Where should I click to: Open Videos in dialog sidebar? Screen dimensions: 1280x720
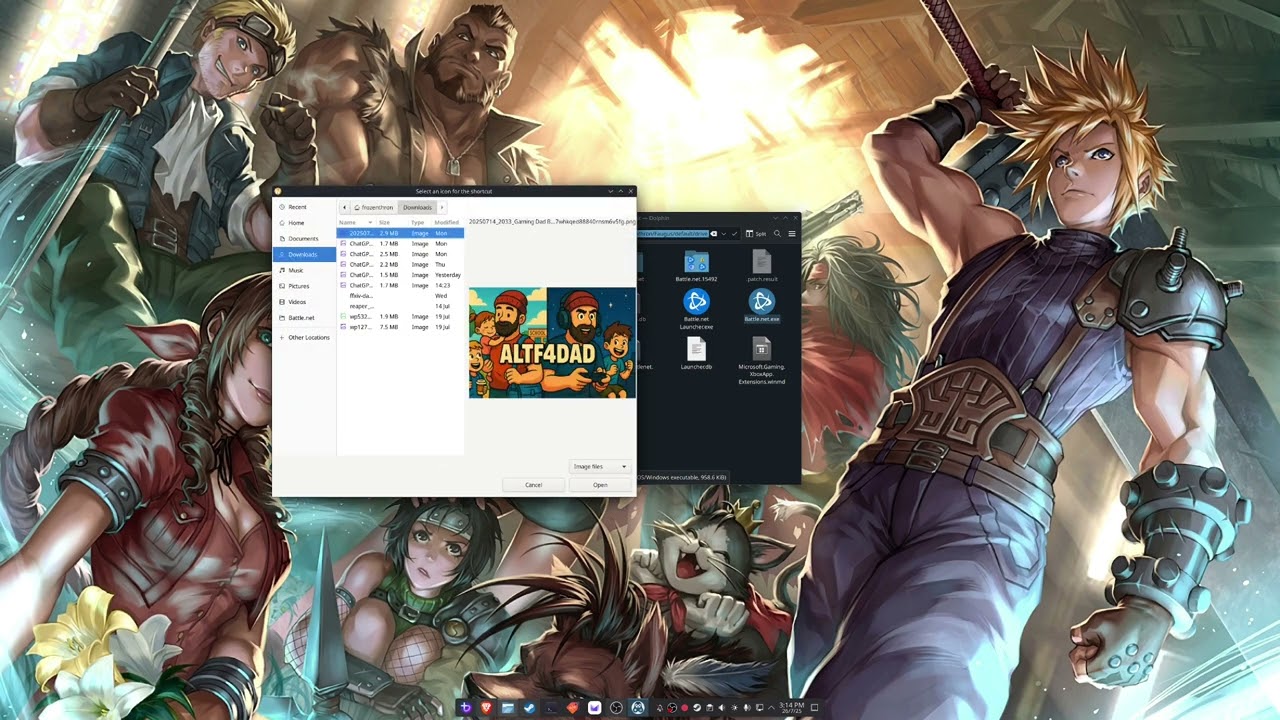pyautogui.click(x=304, y=302)
